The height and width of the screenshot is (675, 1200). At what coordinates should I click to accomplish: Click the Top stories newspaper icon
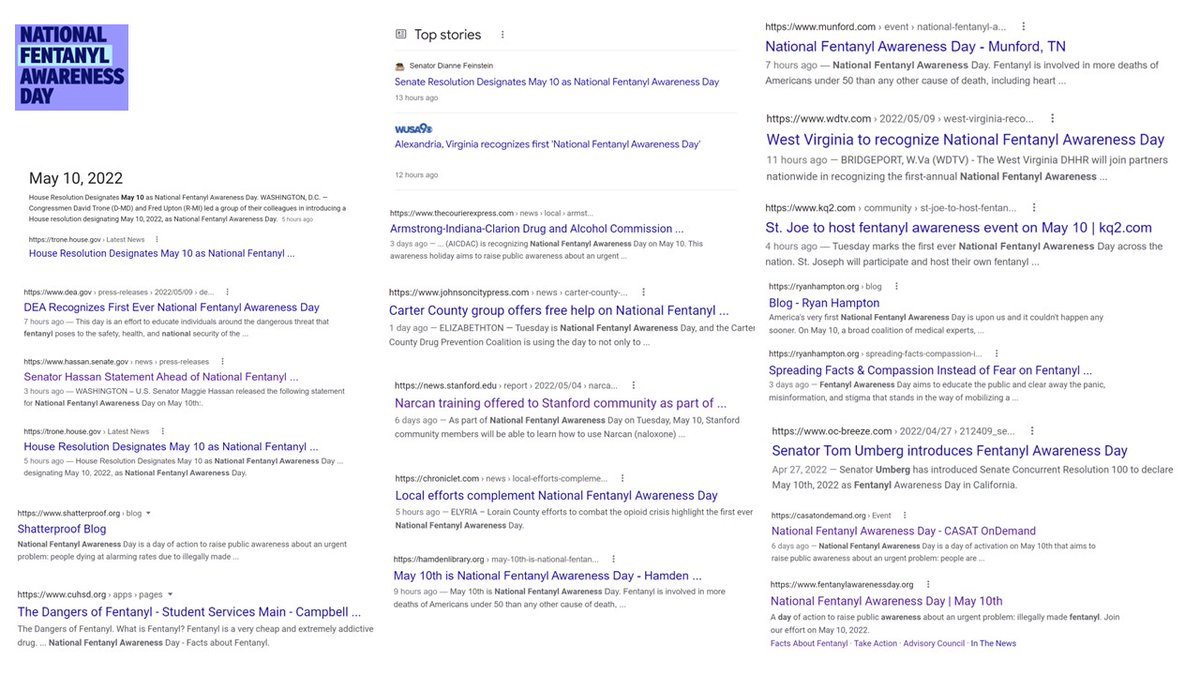pyautogui.click(x=401, y=34)
